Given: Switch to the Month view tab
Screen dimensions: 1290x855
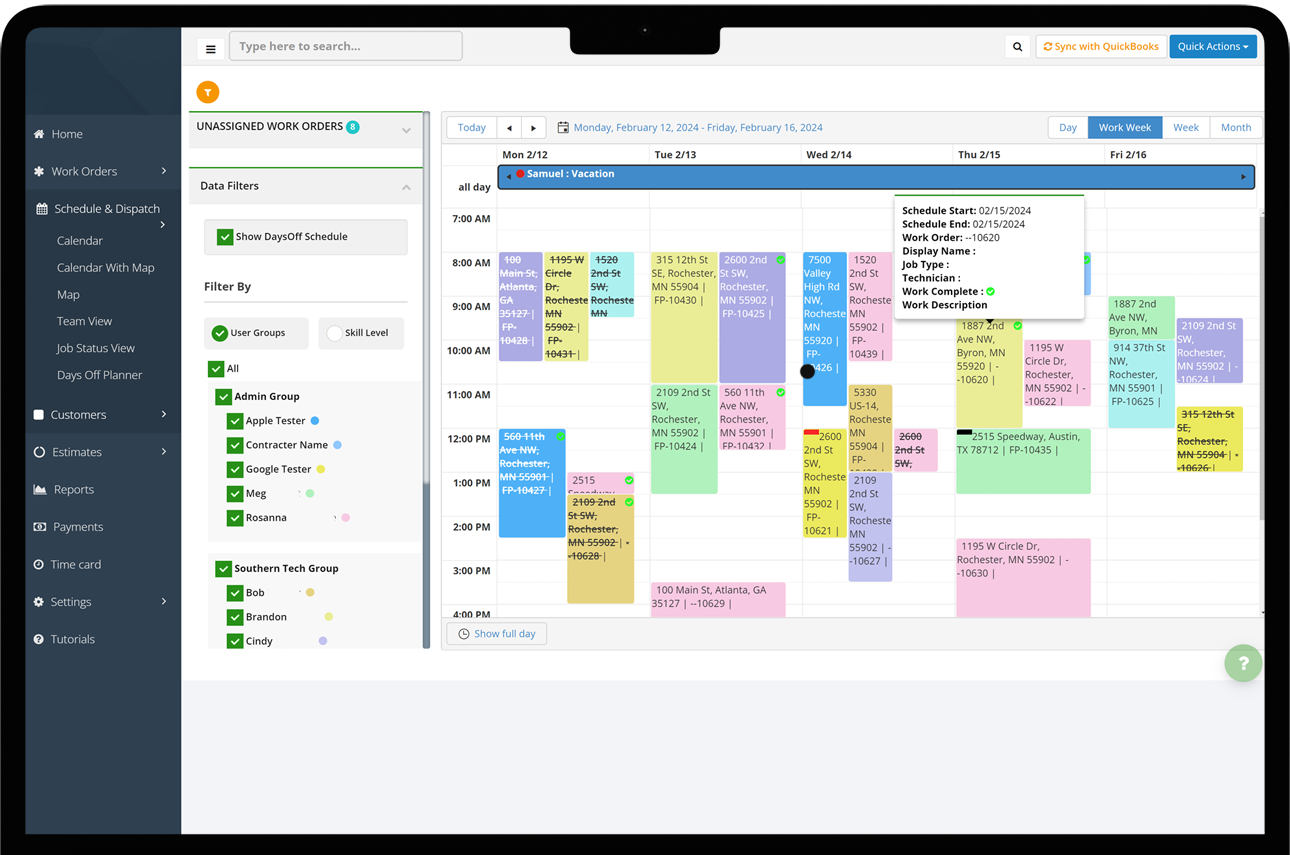Looking at the screenshot, I should tap(1235, 128).
